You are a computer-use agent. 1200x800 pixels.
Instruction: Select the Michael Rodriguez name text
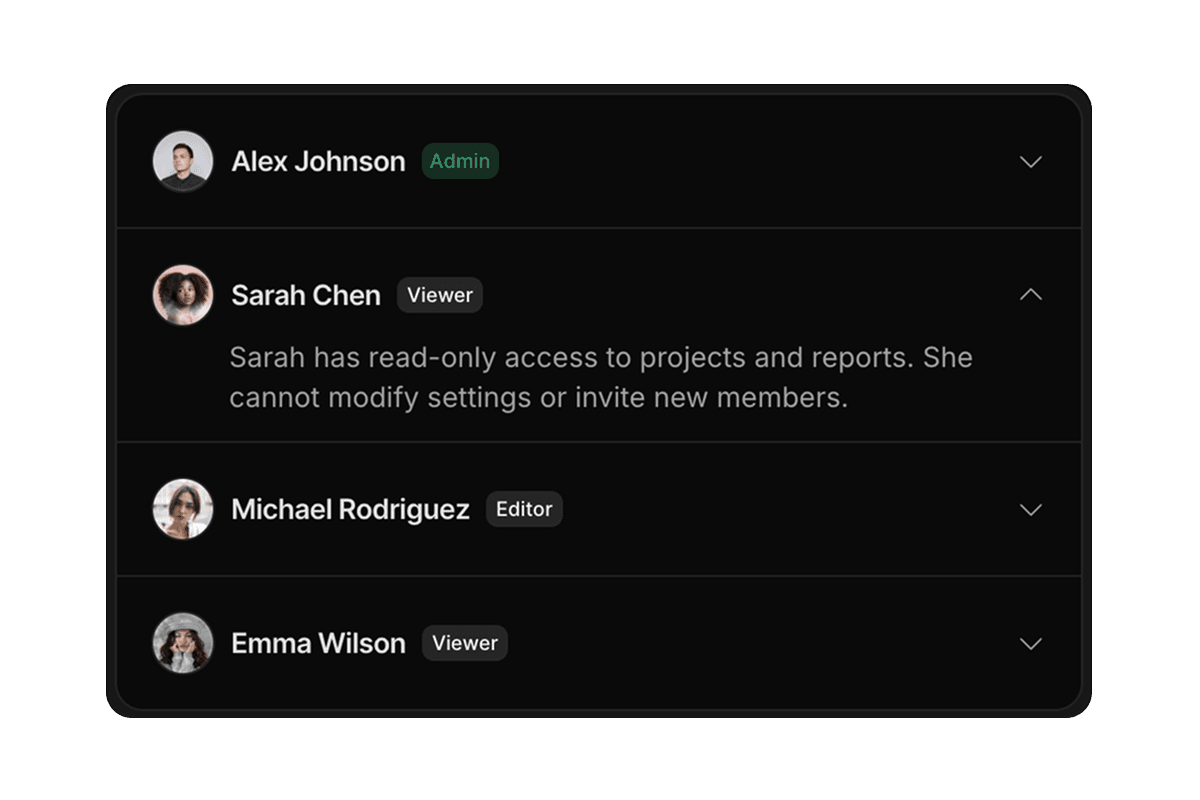(x=350, y=510)
